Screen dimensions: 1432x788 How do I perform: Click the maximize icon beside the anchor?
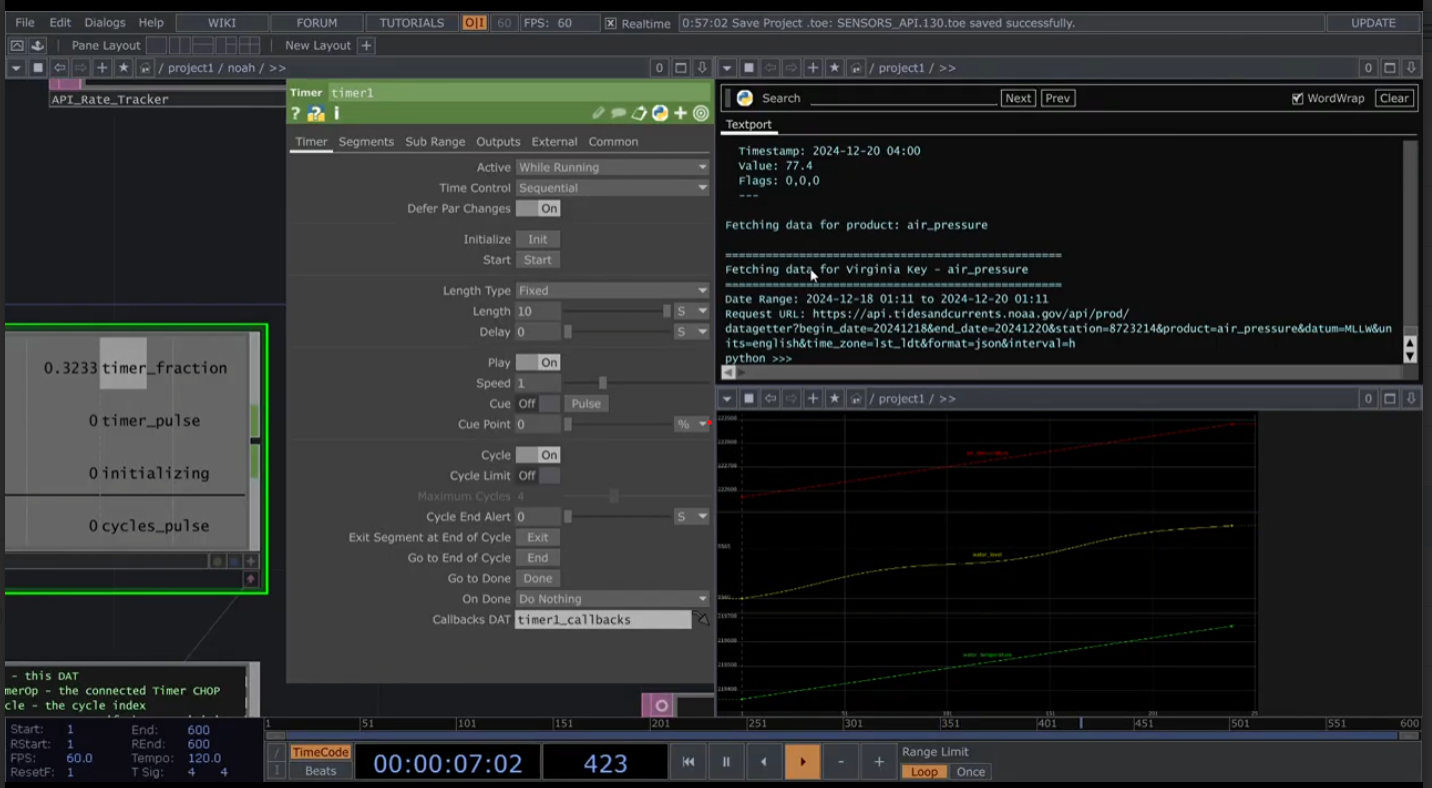click(17, 45)
